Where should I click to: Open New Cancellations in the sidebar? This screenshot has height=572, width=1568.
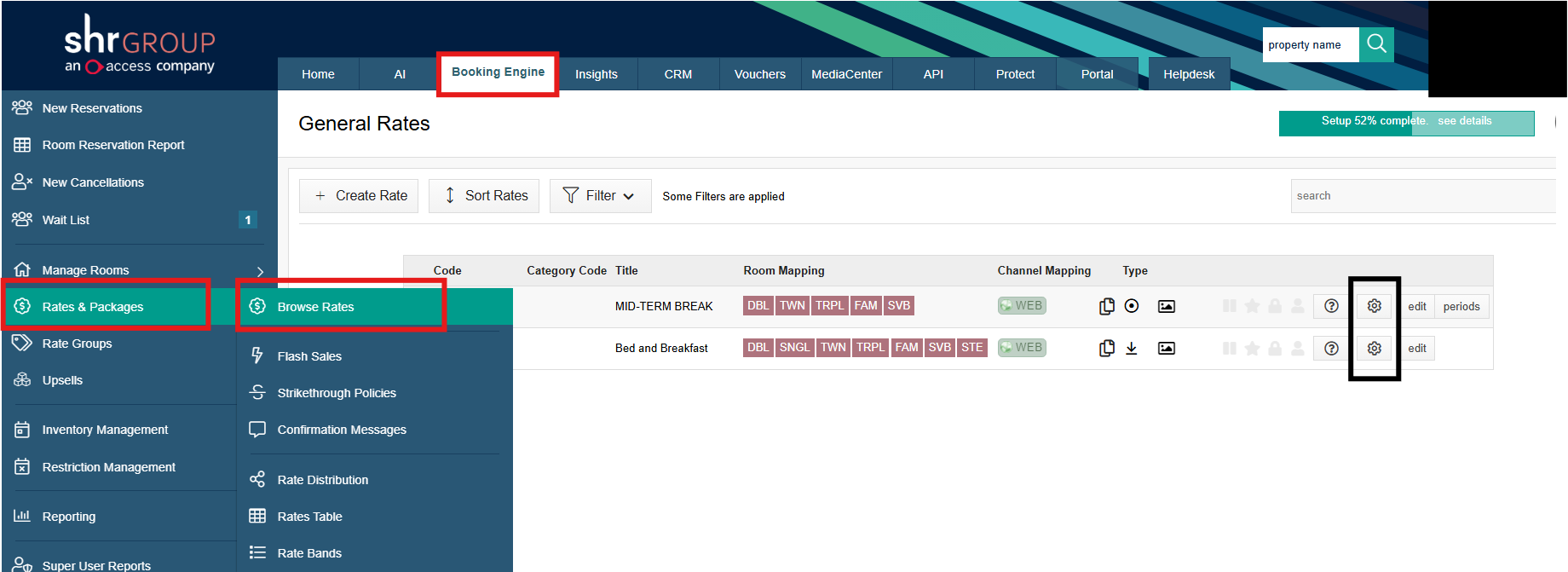point(93,182)
